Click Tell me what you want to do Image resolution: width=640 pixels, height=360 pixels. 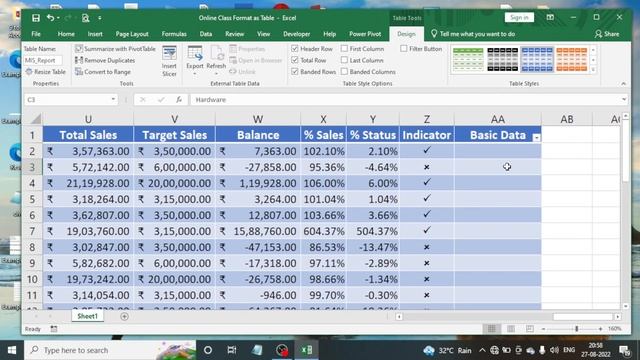point(473,34)
